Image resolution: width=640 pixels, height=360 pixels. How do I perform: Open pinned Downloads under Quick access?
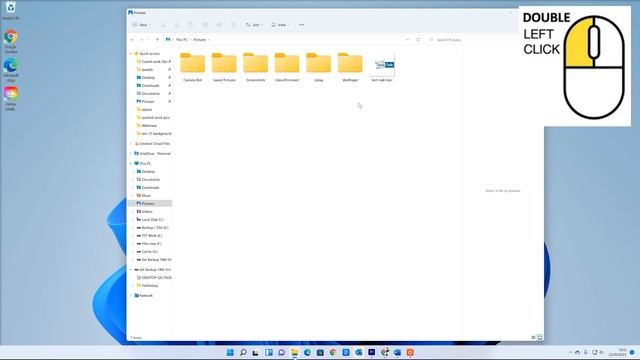pyautogui.click(x=148, y=86)
